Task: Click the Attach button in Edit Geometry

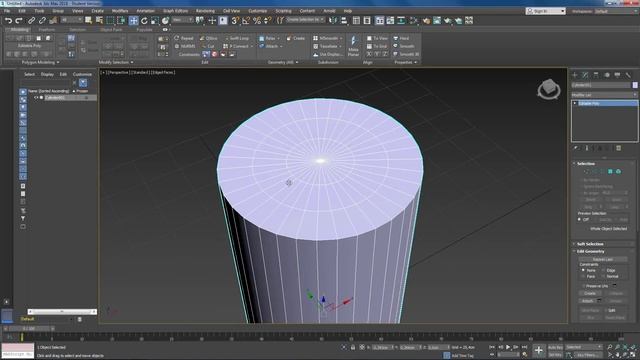Action: tap(587, 301)
